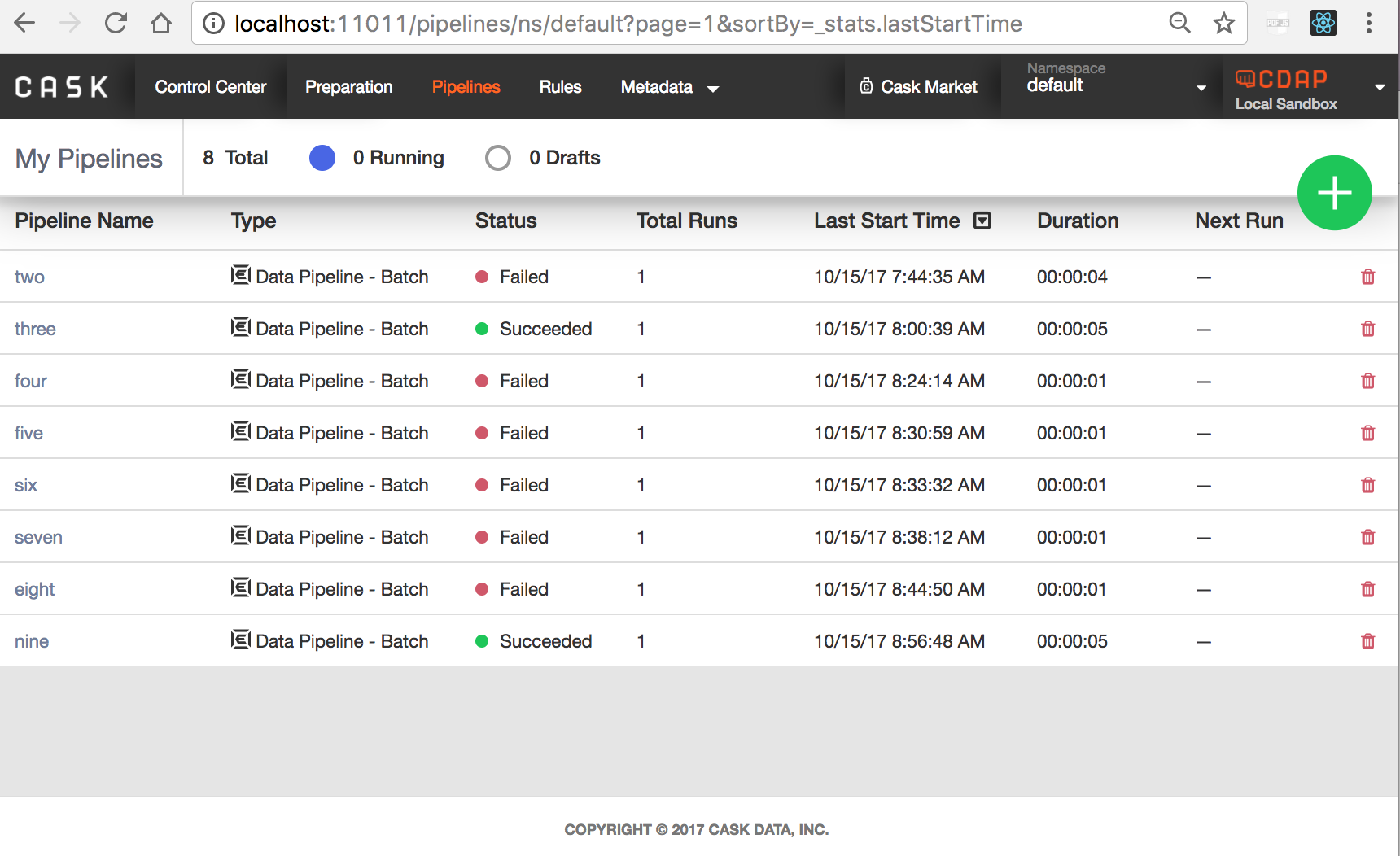Click the greyed extension icon in browser toolbar
Screen dimensions: 1400x856
tap(1277, 23)
